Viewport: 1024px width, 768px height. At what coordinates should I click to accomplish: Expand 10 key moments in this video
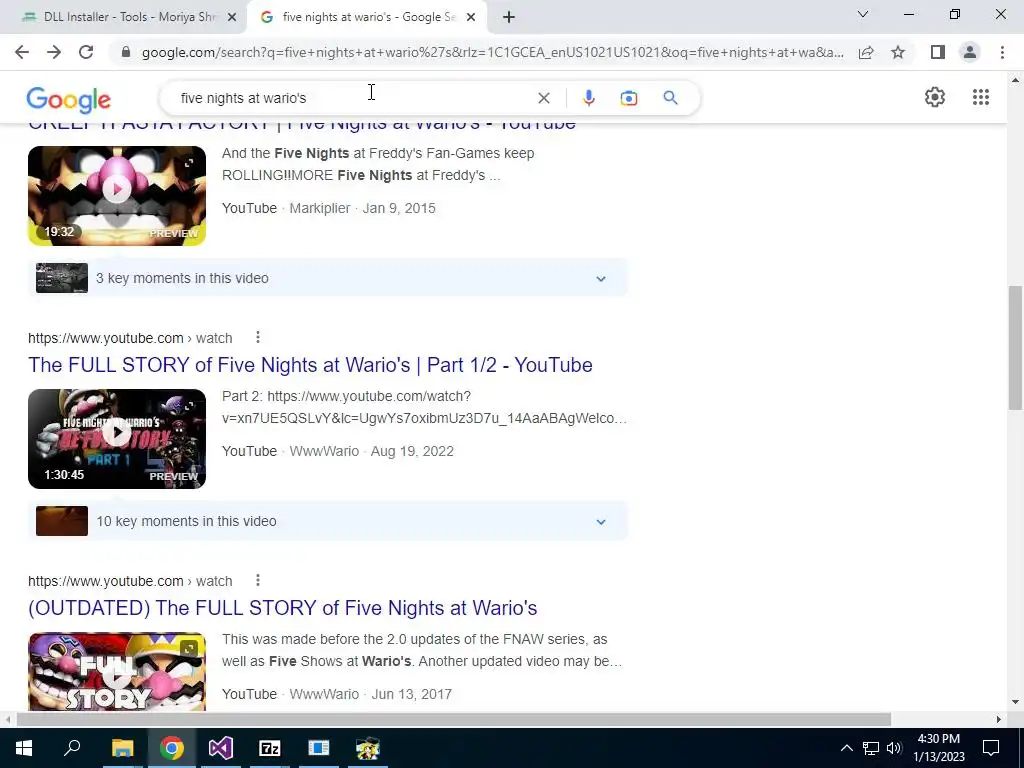point(328,521)
